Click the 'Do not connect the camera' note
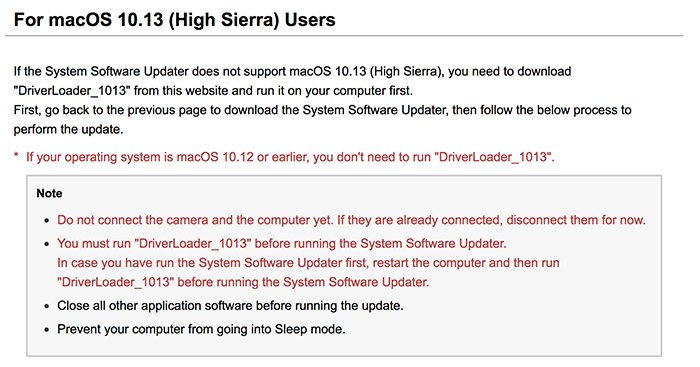 coord(351,220)
